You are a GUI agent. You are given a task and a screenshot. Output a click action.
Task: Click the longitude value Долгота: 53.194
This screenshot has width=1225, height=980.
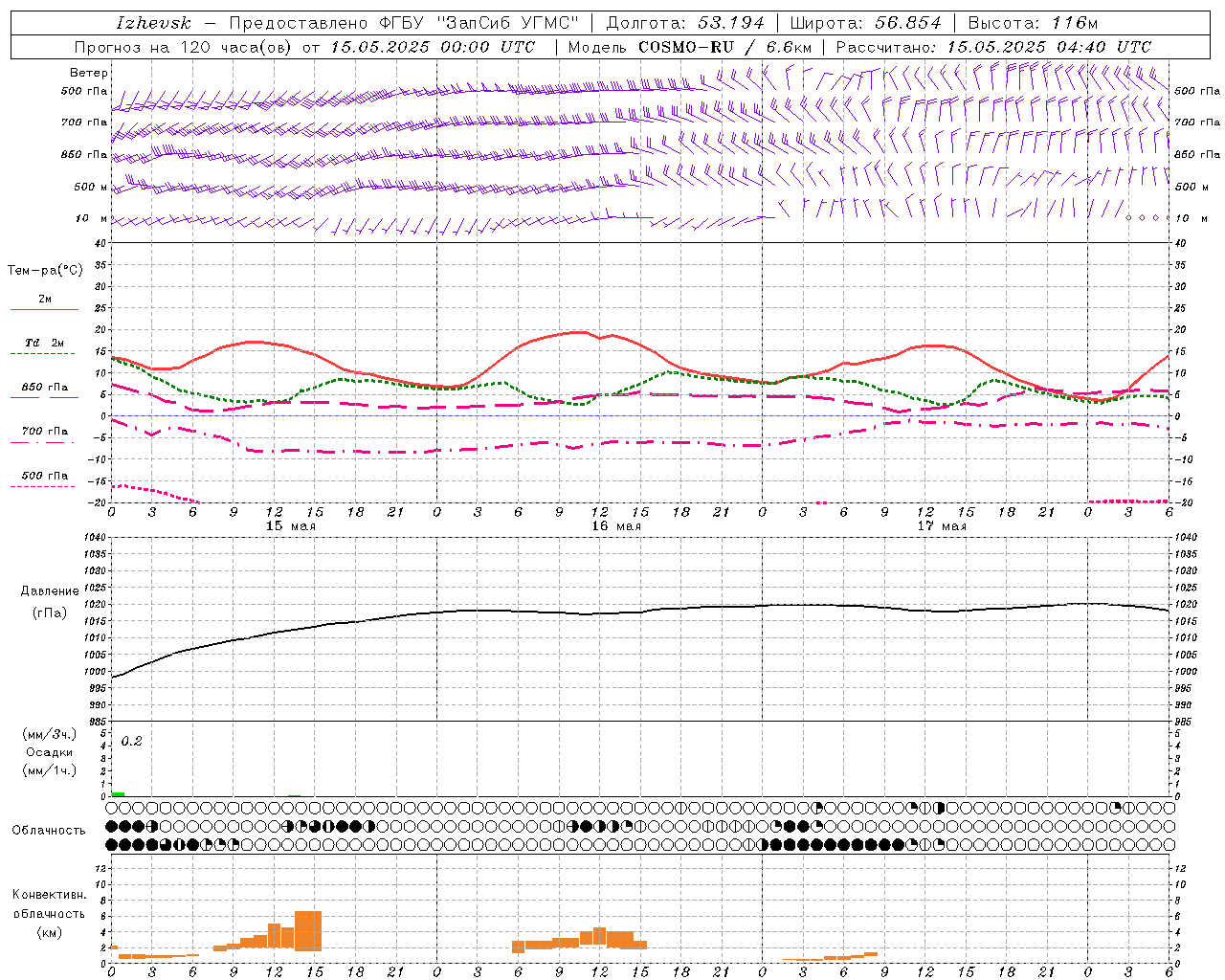(x=685, y=23)
